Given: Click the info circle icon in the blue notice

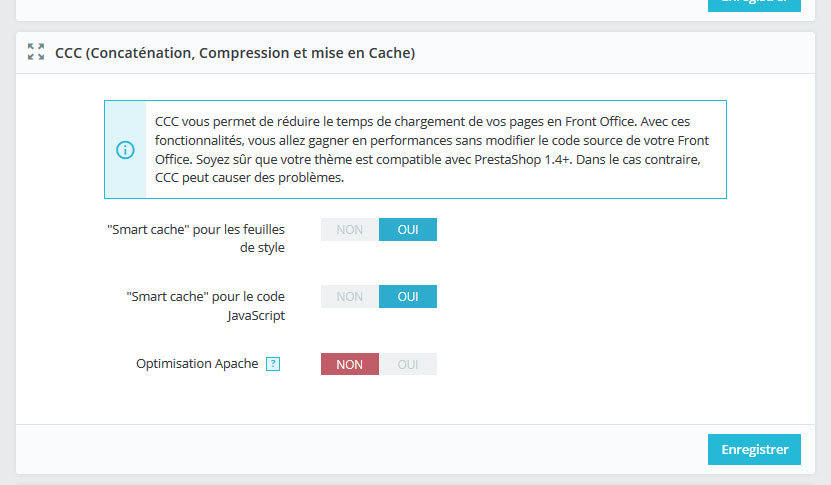Looking at the screenshot, I should [125, 150].
